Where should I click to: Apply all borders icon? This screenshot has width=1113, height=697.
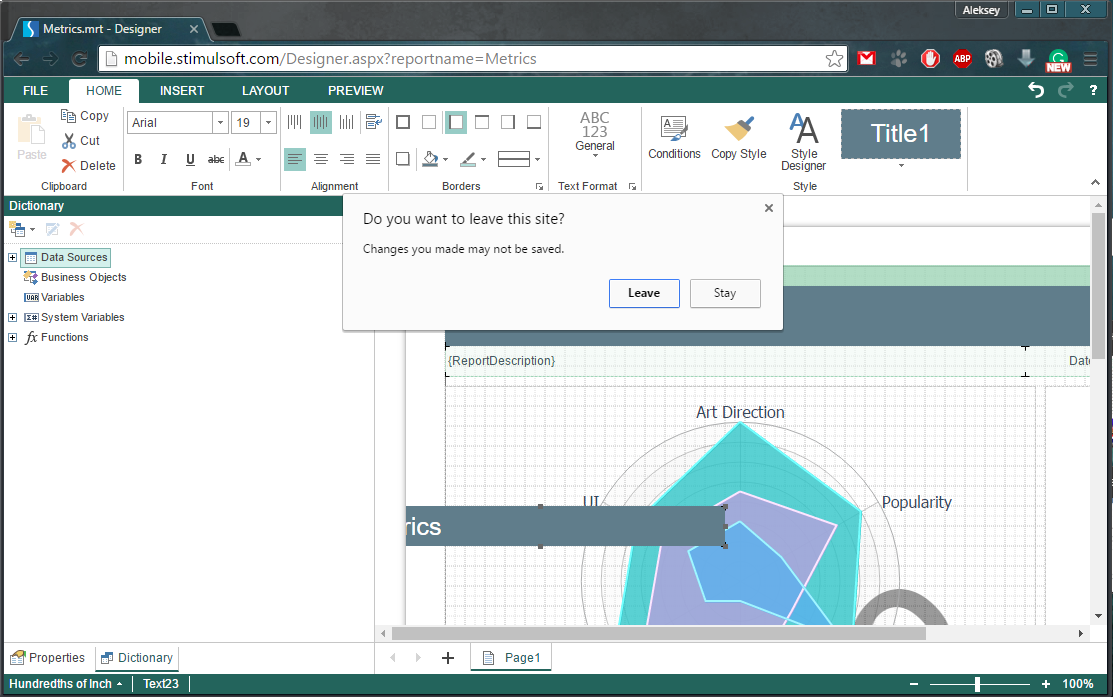coord(402,123)
